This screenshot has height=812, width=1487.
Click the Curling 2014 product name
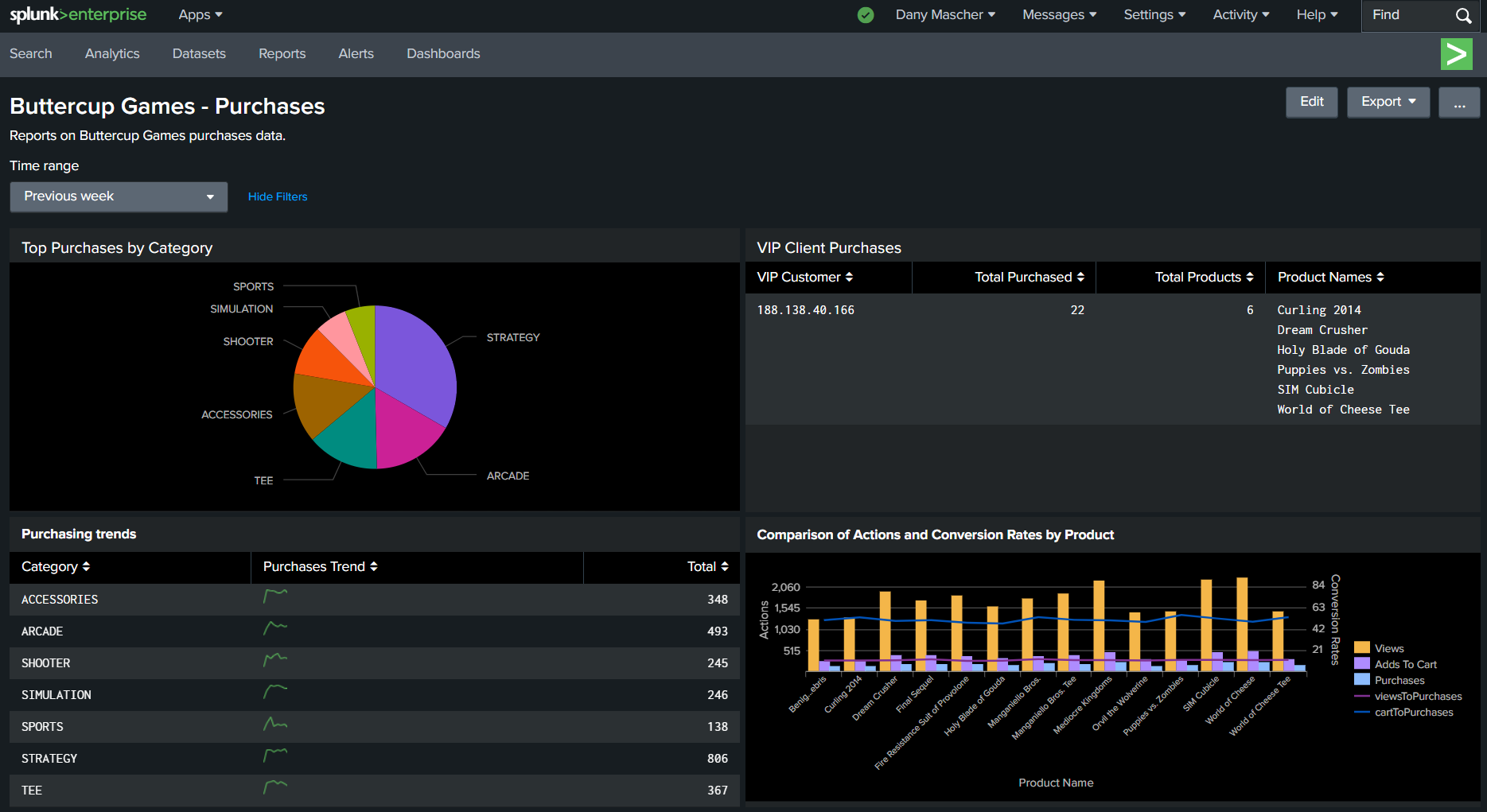[x=1318, y=310]
